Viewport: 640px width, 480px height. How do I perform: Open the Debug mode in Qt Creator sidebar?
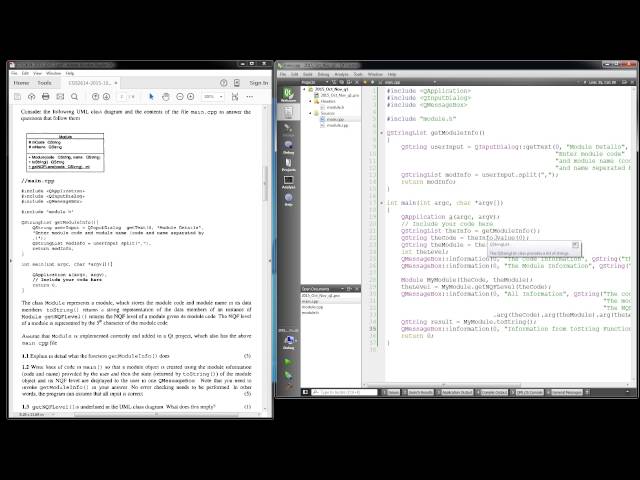288,147
